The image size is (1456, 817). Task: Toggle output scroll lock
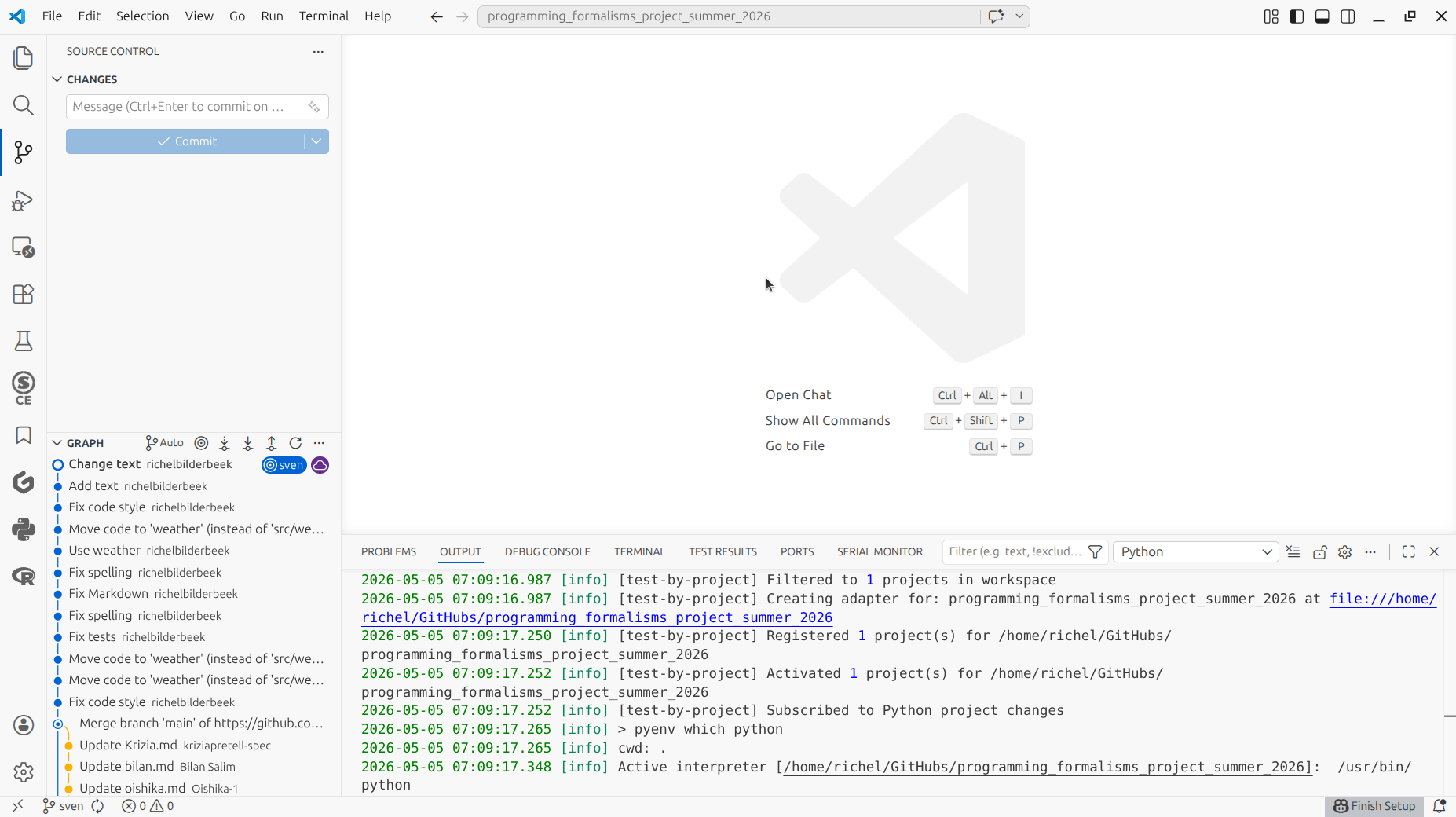pyautogui.click(x=1319, y=552)
